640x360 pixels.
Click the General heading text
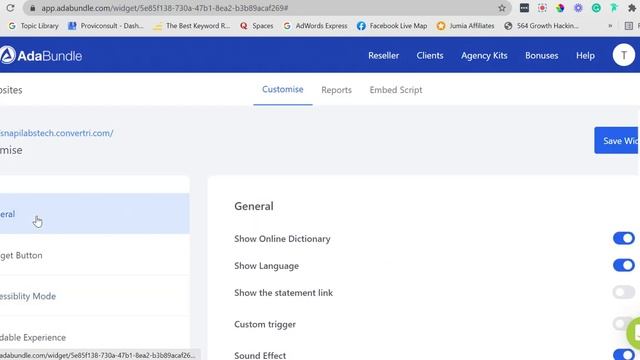coord(254,206)
